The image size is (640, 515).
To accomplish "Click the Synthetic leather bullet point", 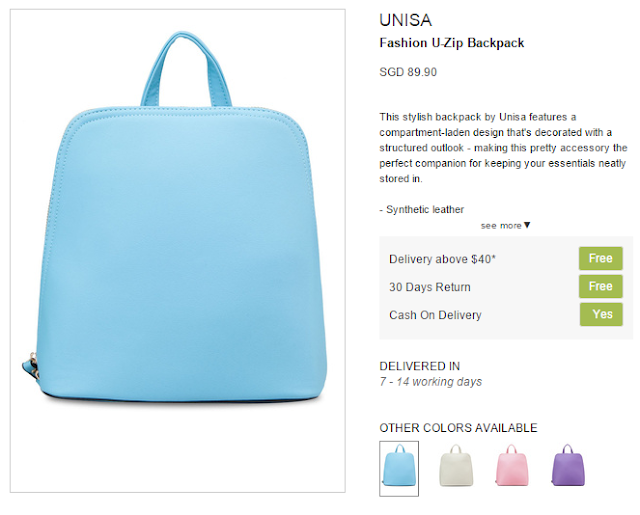I will 422,209.
